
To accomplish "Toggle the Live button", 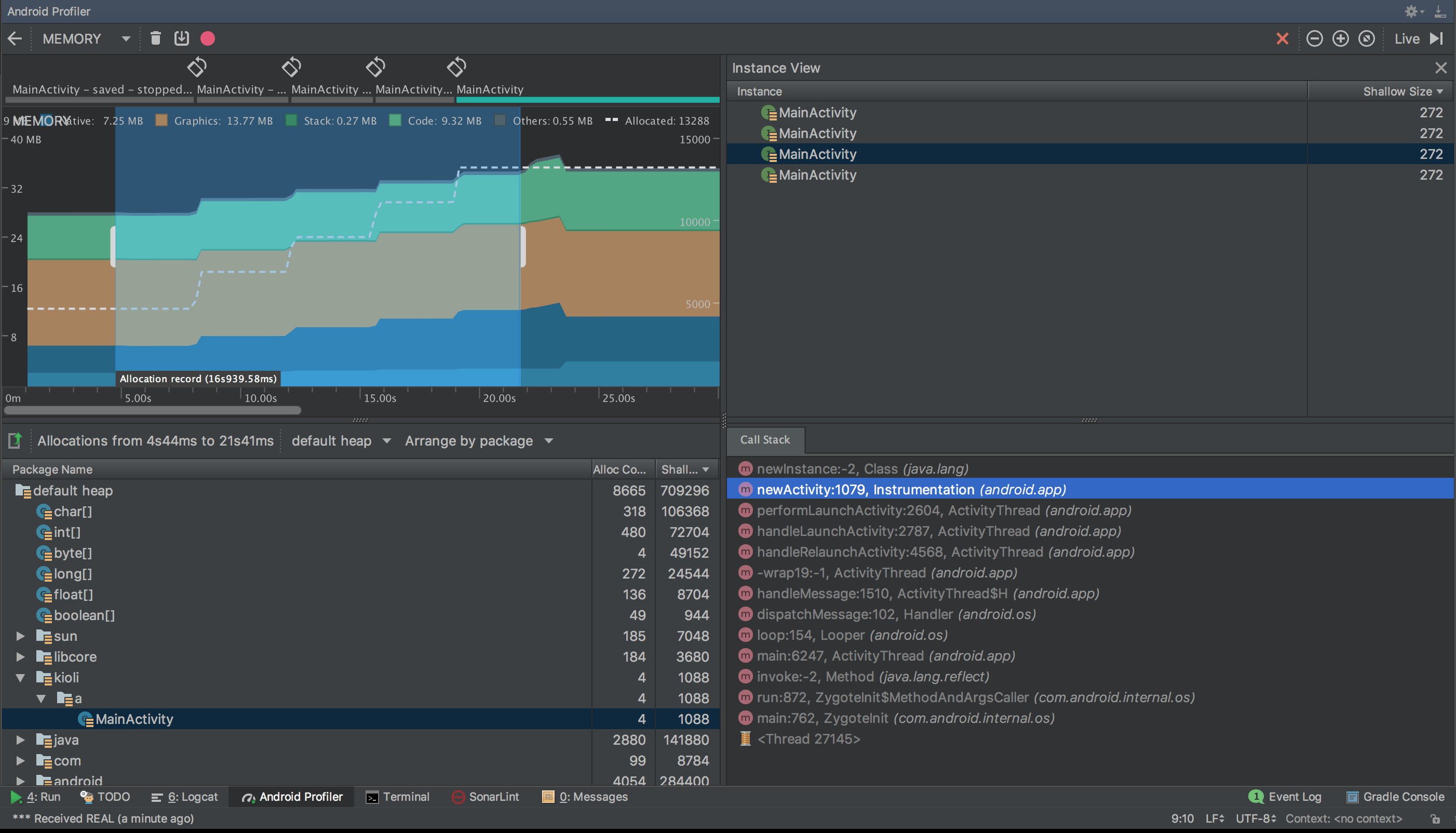I will coord(1407,38).
